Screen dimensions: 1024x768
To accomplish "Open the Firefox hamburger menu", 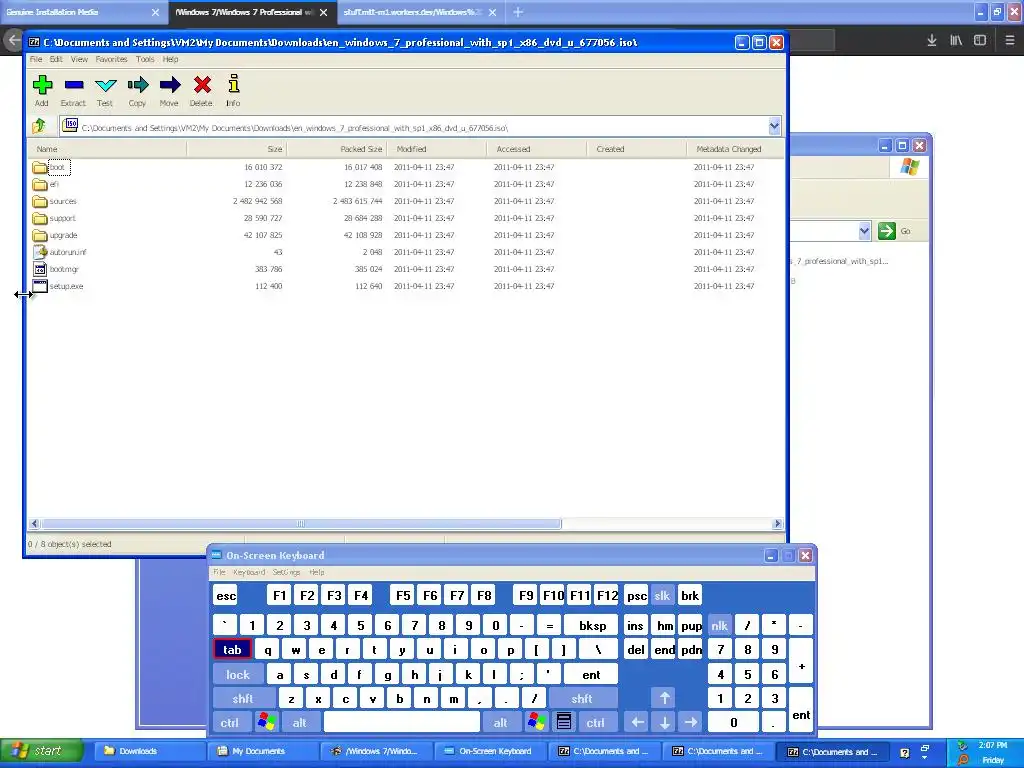I will pyautogui.click(x=1010, y=40).
